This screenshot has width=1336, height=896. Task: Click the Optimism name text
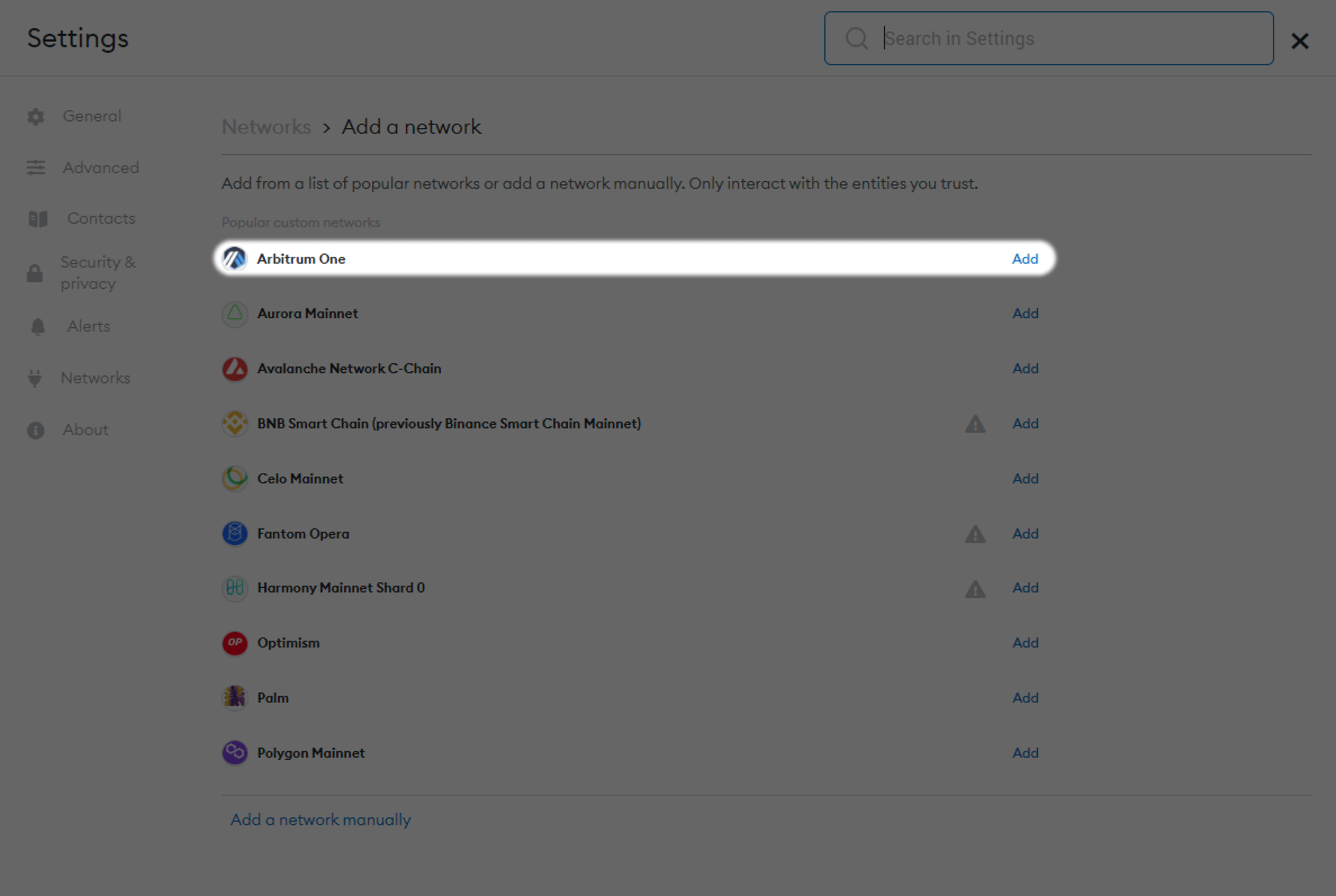coord(288,643)
